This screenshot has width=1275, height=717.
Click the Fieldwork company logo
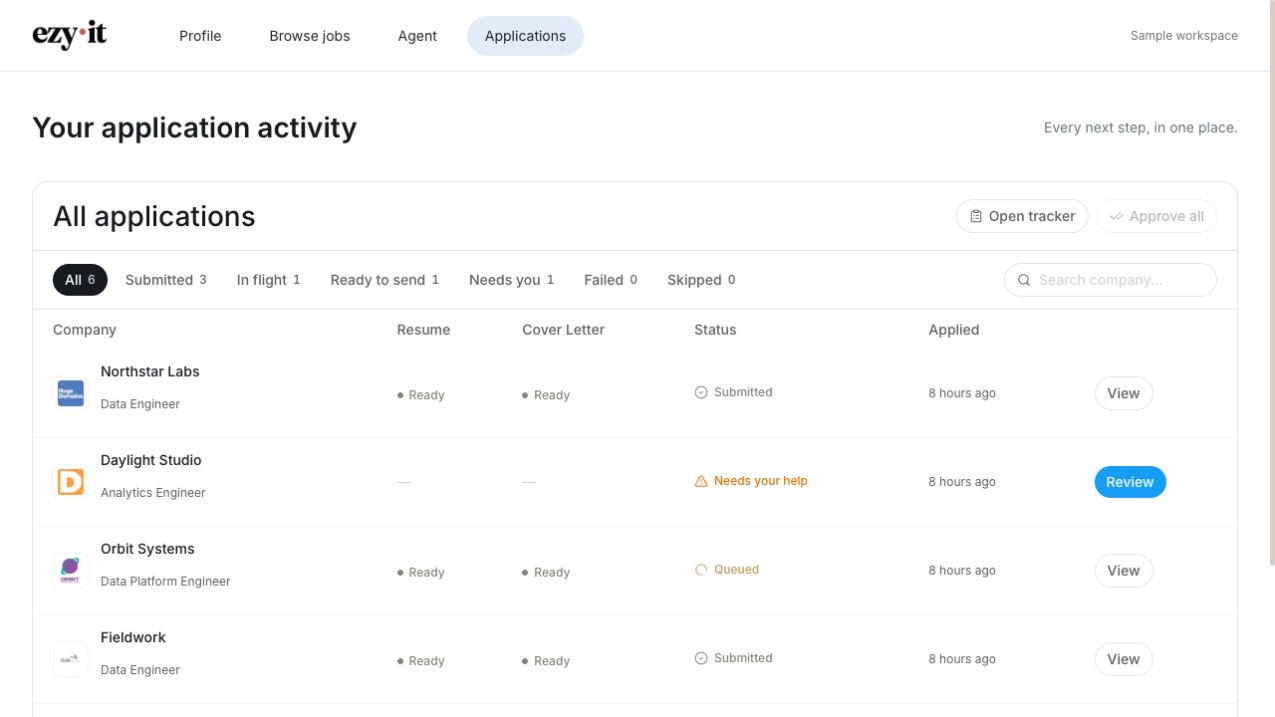click(70, 659)
